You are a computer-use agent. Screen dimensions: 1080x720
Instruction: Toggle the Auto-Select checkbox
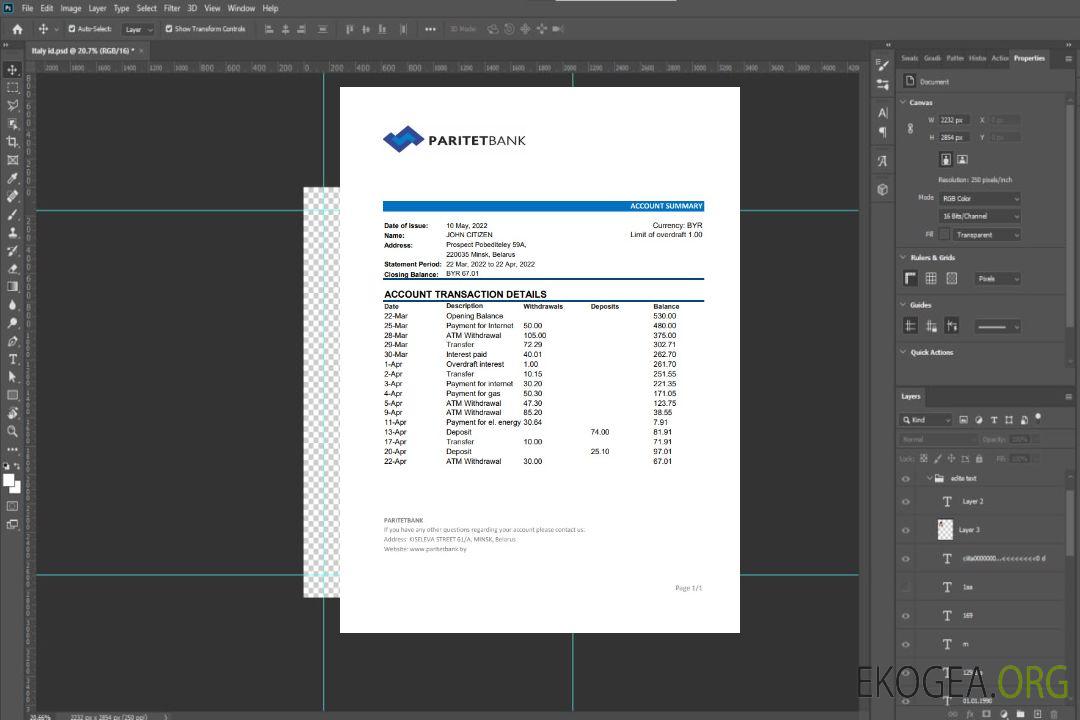(x=71, y=29)
